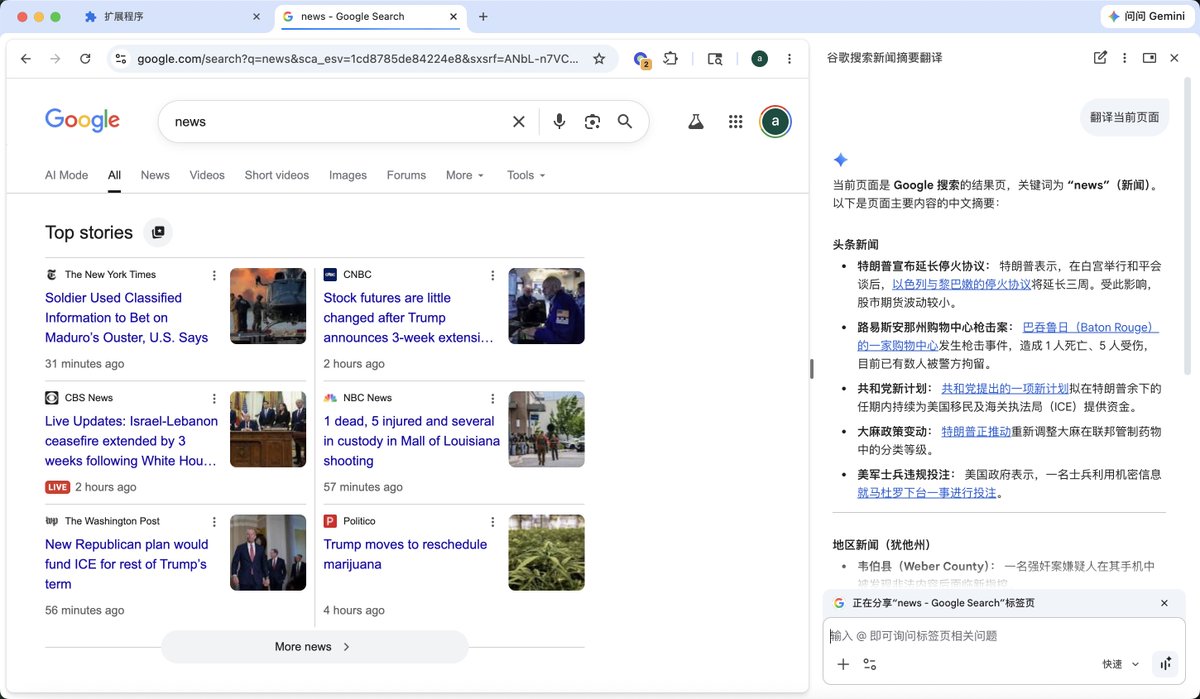This screenshot has width=1200, height=699.
Task: Stop sharing the news tab with Gemini
Action: point(1164,603)
